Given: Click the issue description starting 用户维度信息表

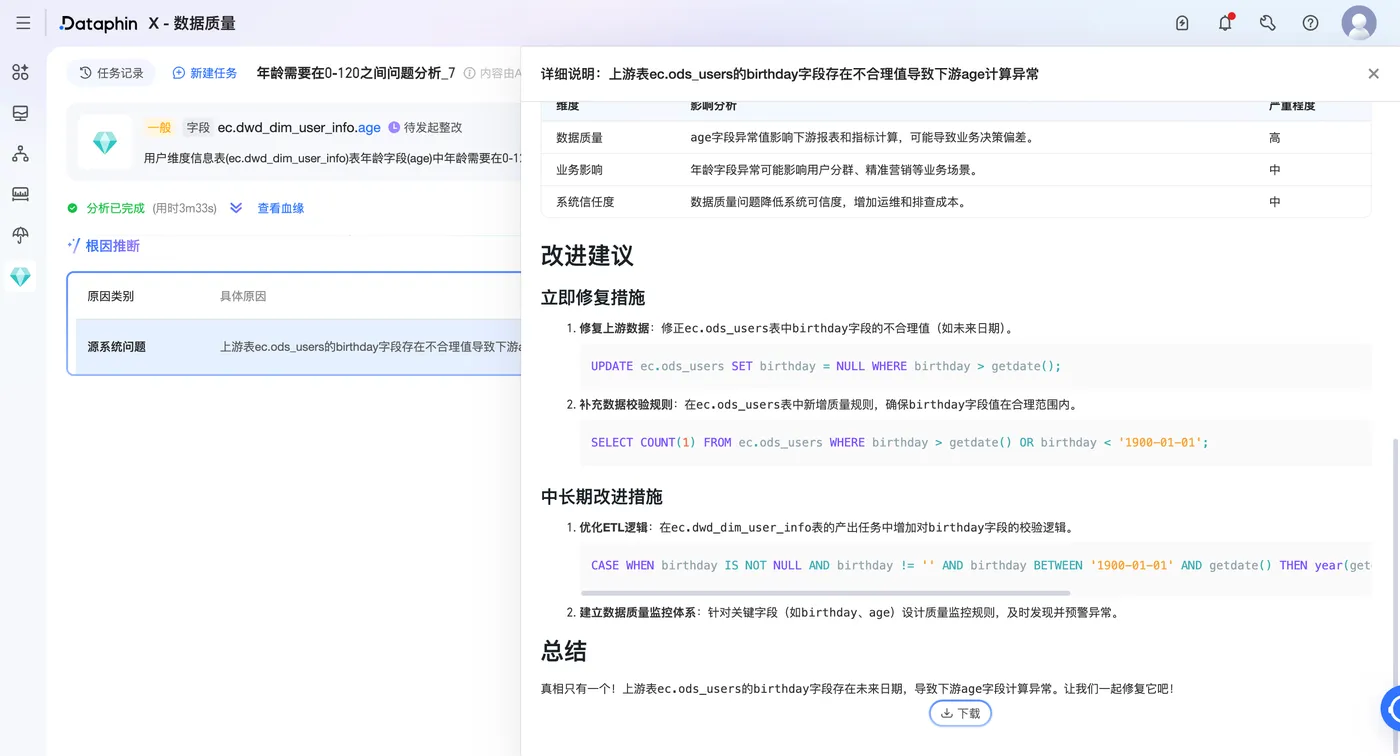Looking at the screenshot, I should click(333, 158).
